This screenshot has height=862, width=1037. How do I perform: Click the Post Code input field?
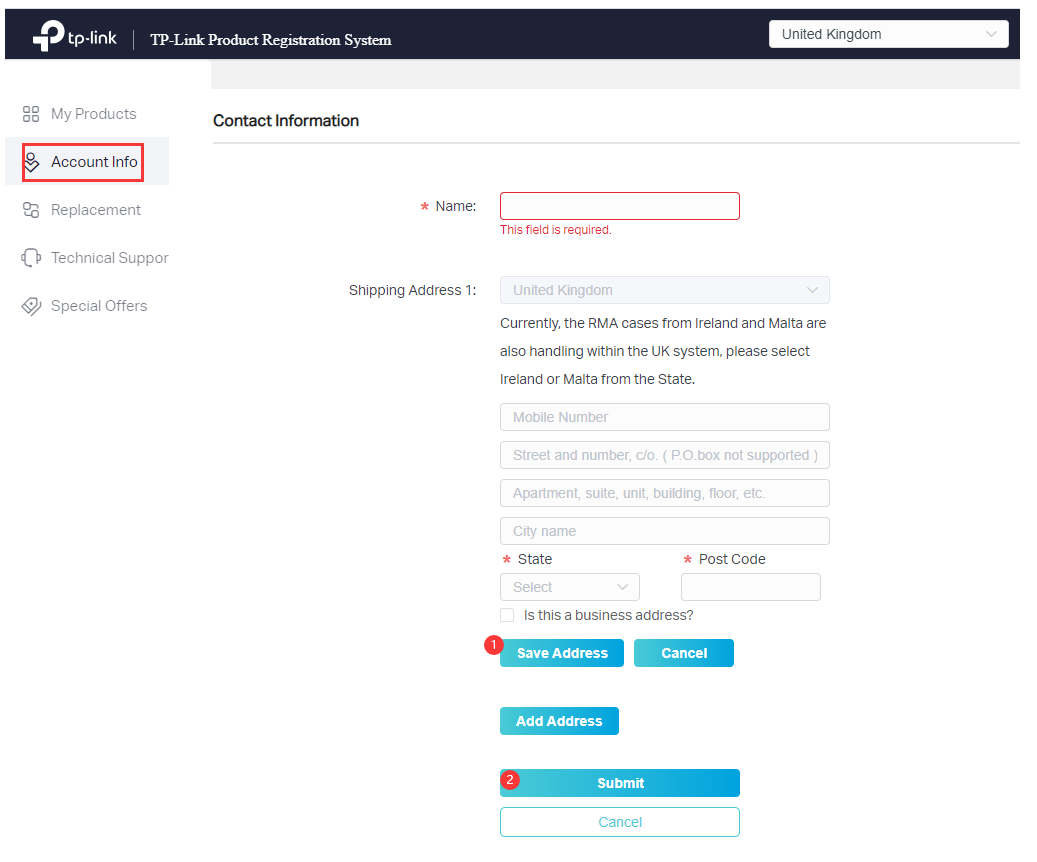751,587
